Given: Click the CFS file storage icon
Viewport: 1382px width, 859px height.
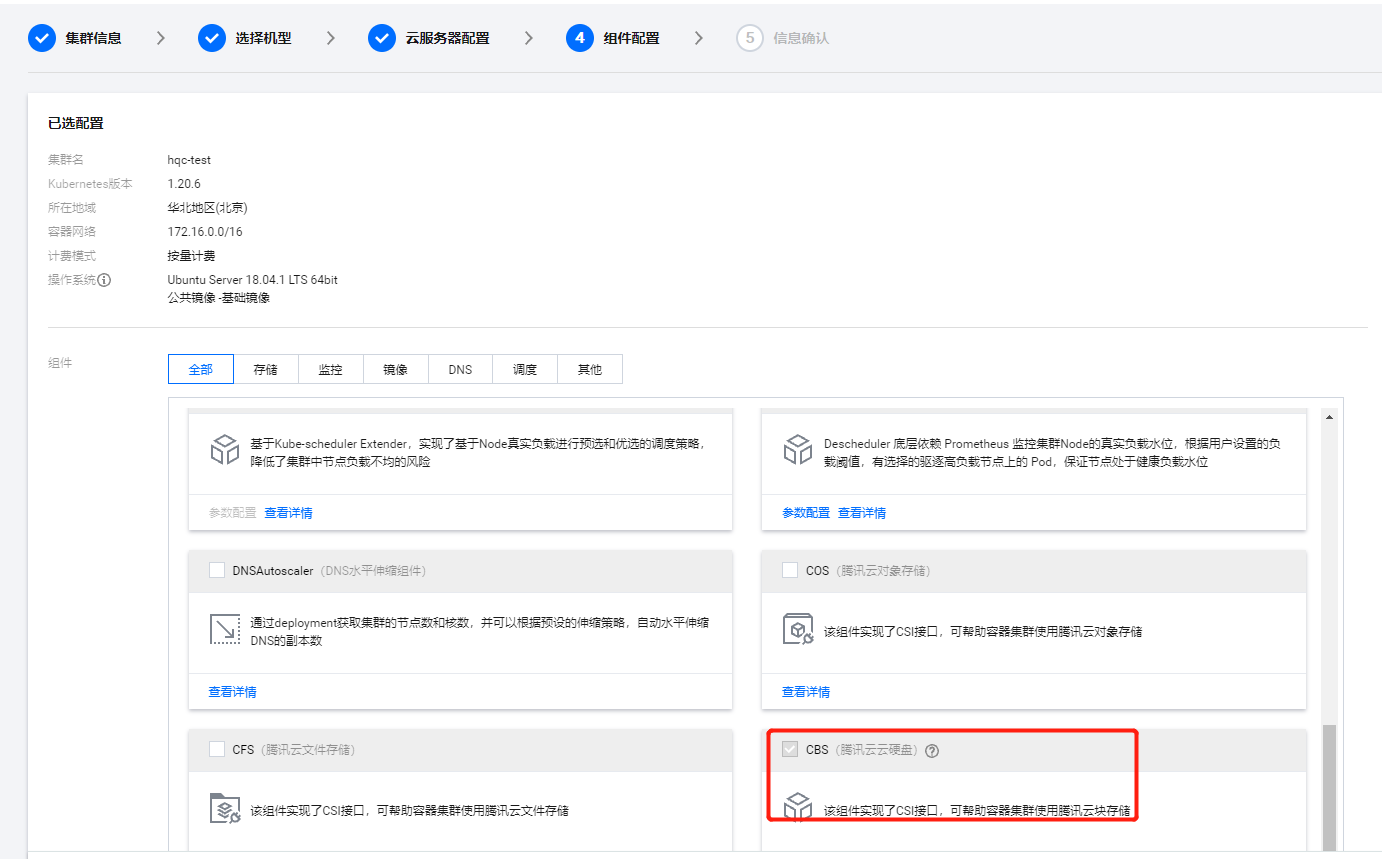Looking at the screenshot, I should pos(225,808).
